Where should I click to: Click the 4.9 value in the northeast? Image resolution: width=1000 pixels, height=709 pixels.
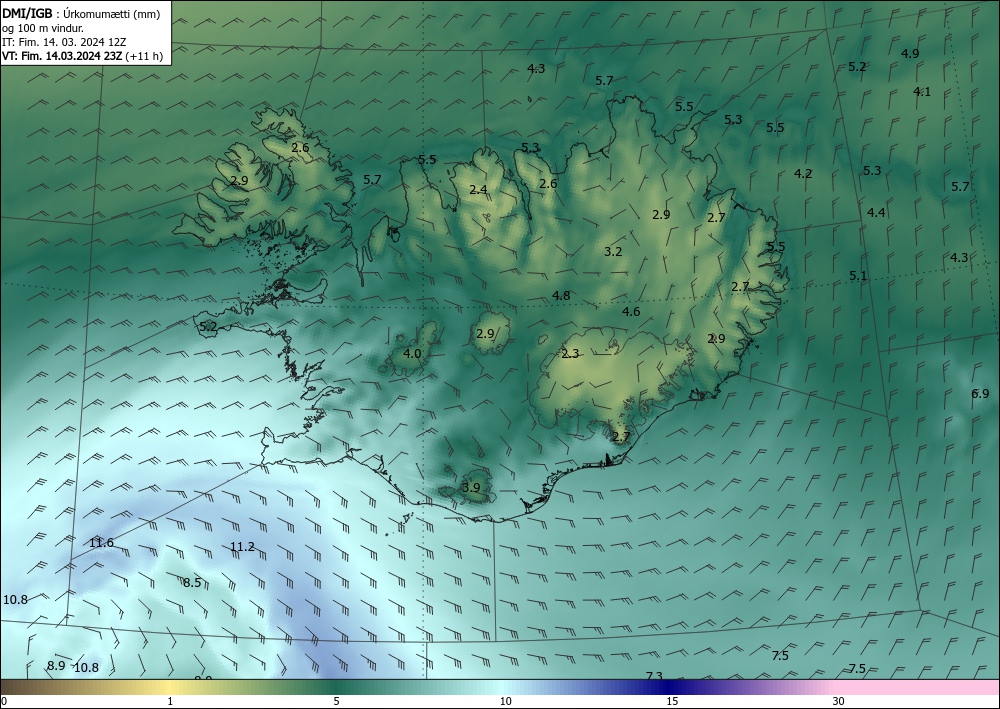[x=910, y=54]
